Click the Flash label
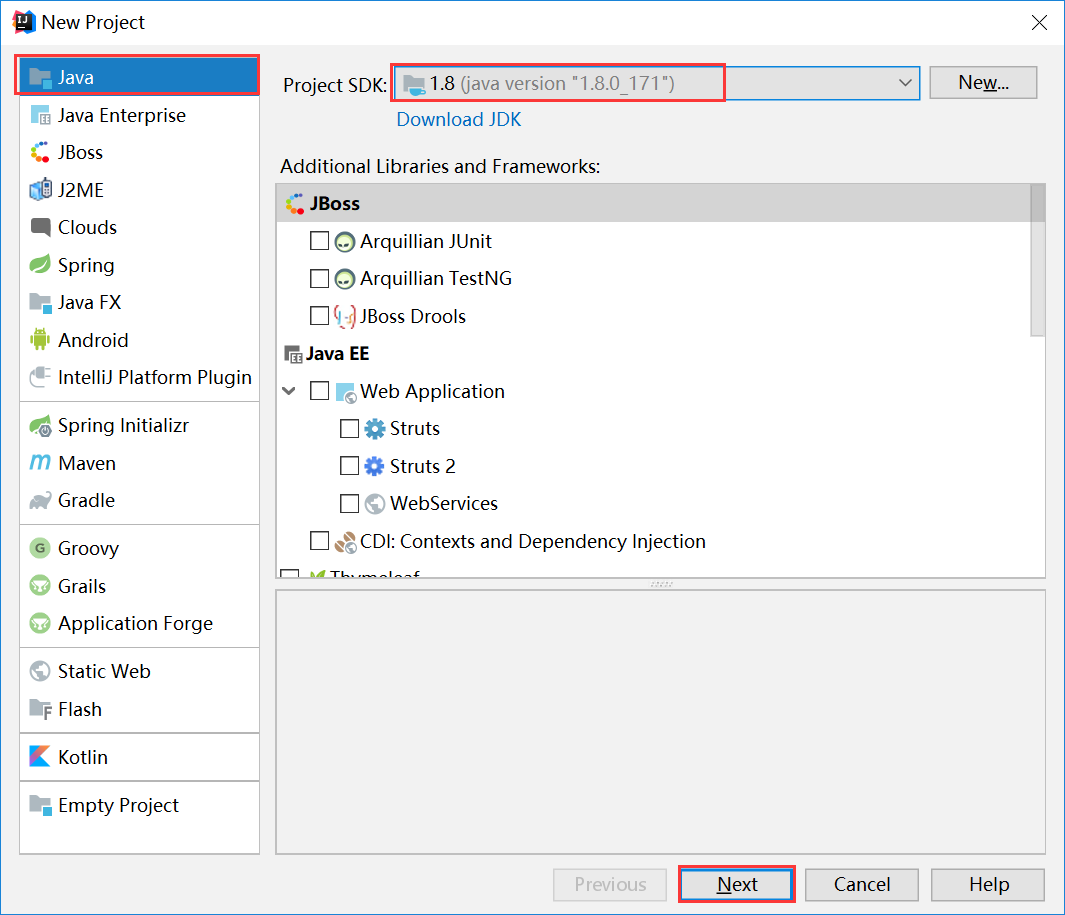The width and height of the screenshot is (1065, 915). point(80,709)
